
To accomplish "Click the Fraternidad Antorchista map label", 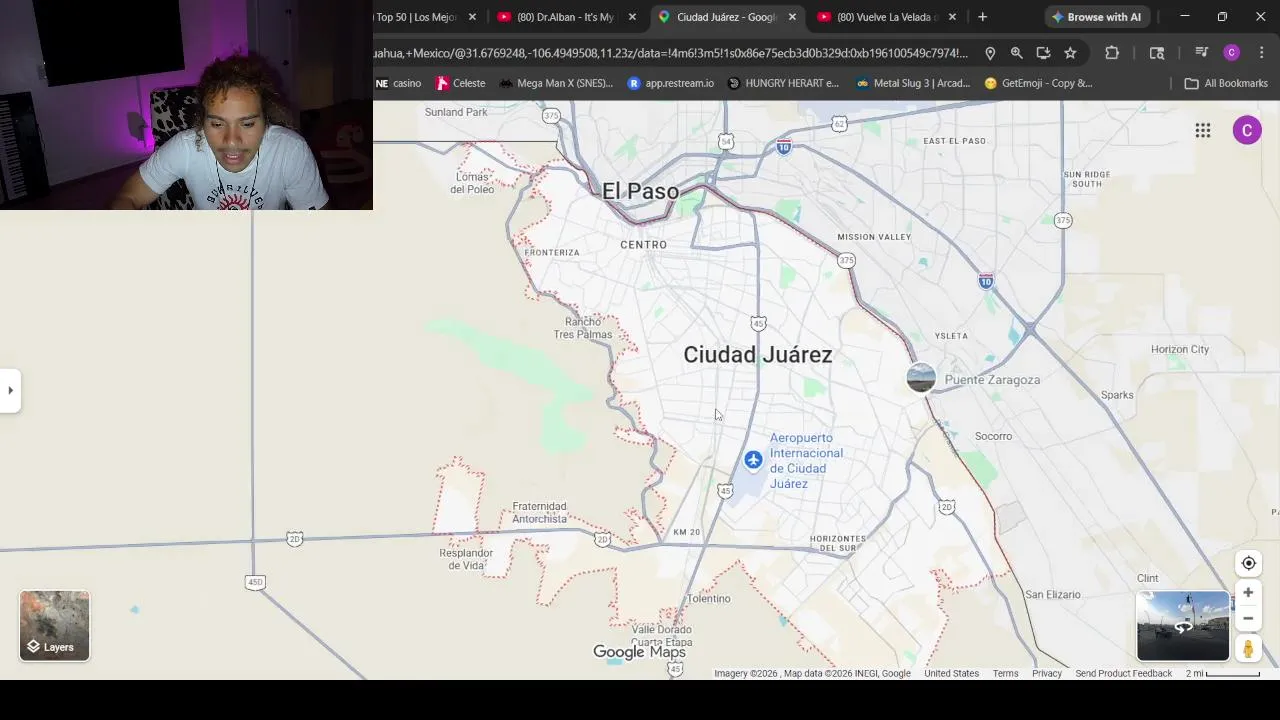I will tap(539, 513).
